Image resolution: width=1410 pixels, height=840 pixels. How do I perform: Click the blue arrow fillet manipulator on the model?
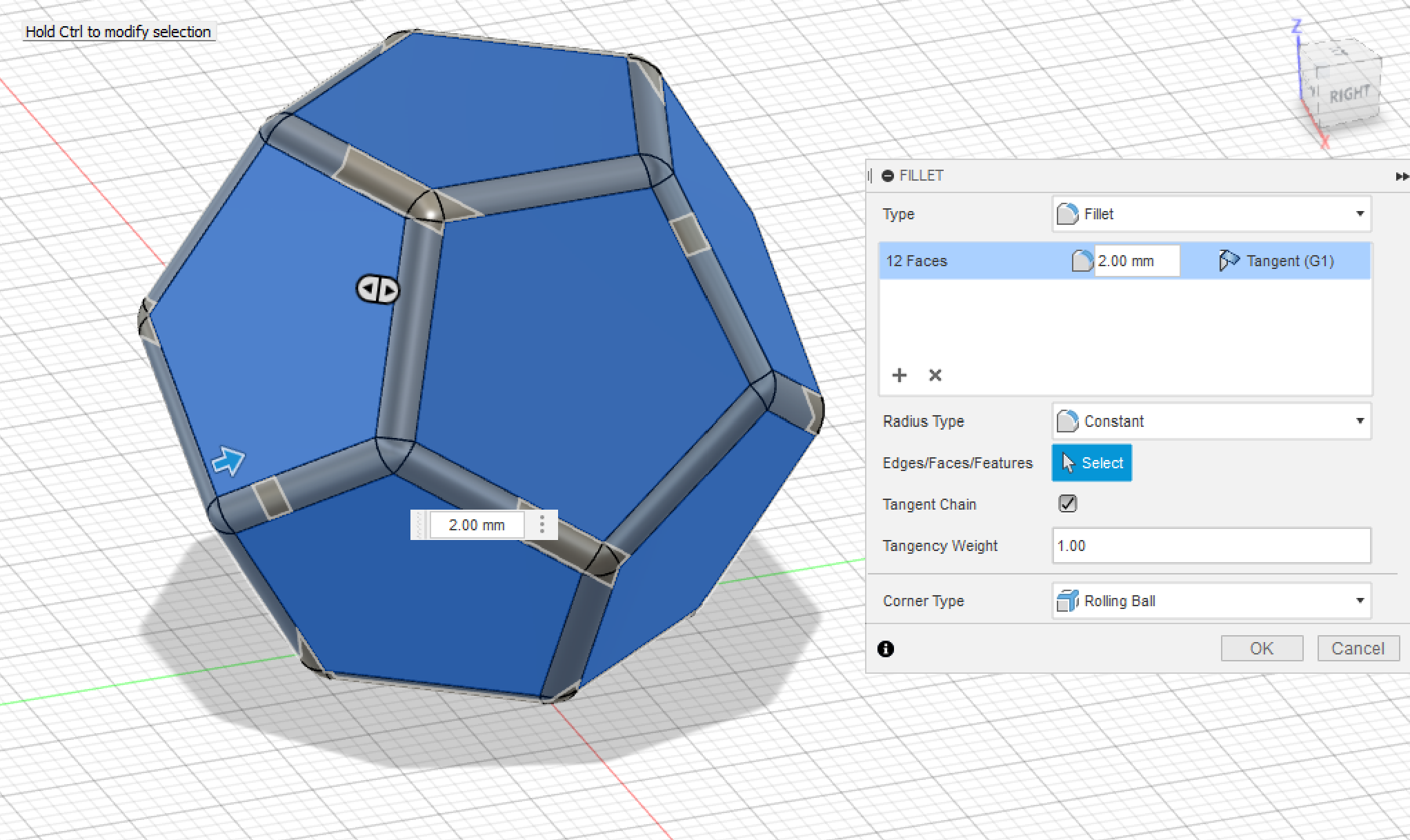point(228,461)
